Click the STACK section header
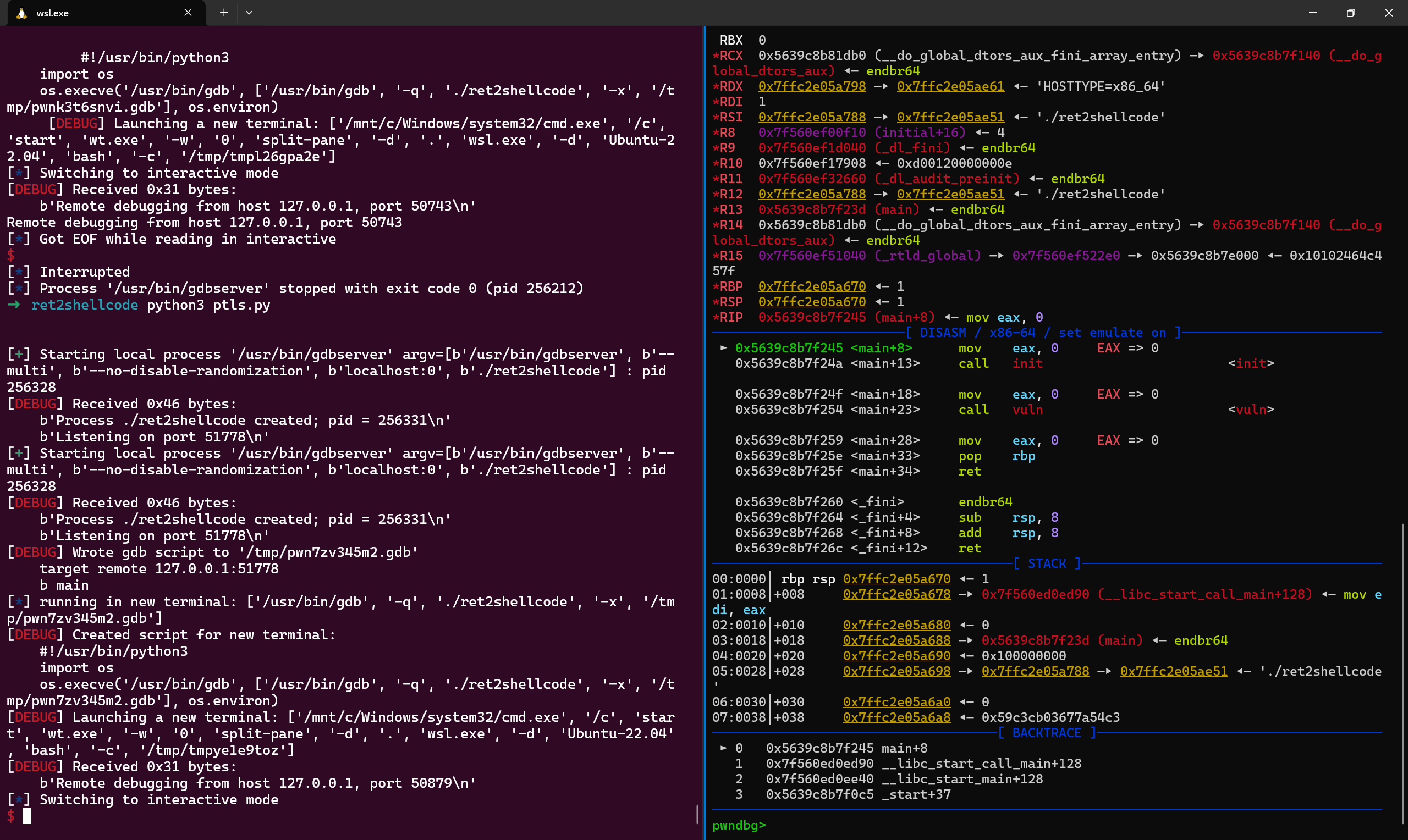 coord(1046,563)
